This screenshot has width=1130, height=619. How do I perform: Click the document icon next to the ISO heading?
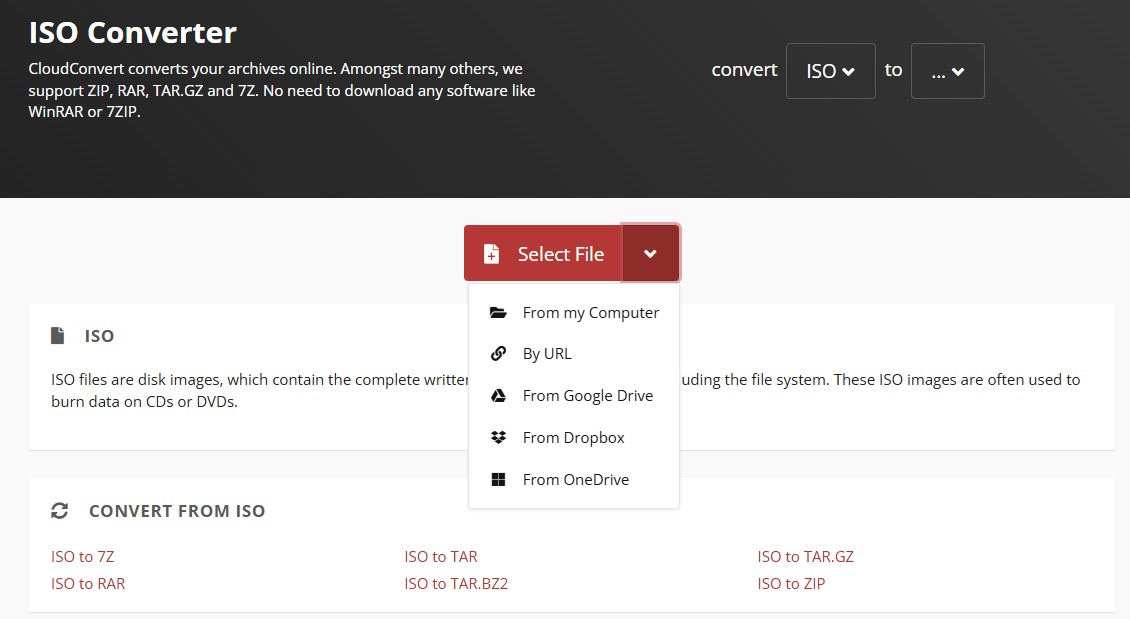[x=57, y=335]
